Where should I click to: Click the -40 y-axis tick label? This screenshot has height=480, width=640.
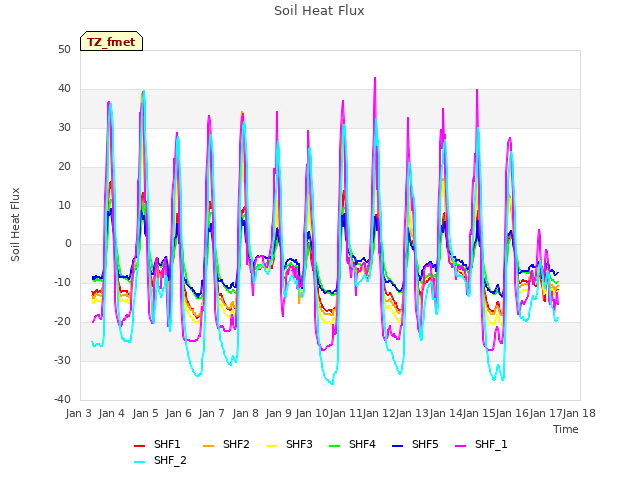pos(62,399)
